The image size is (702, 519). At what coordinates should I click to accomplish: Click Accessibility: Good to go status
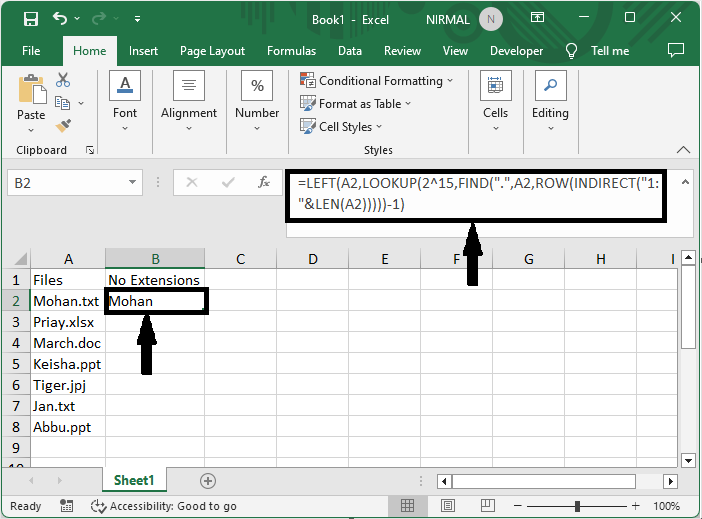tap(164, 506)
